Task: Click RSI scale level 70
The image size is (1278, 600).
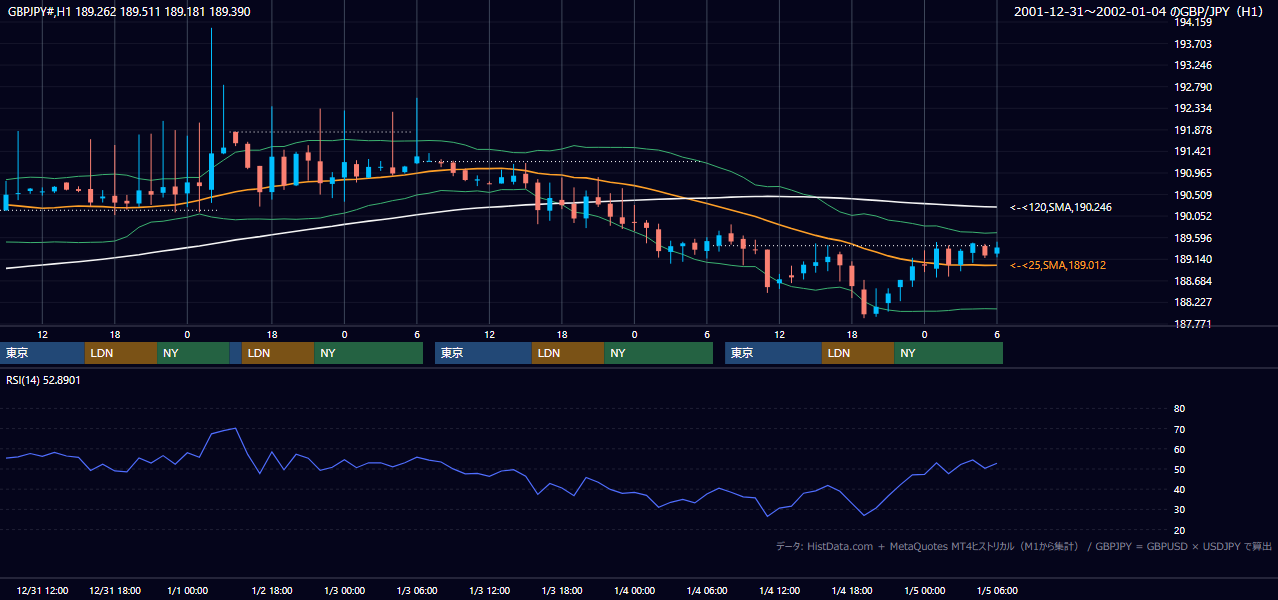Action: click(x=1179, y=429)
